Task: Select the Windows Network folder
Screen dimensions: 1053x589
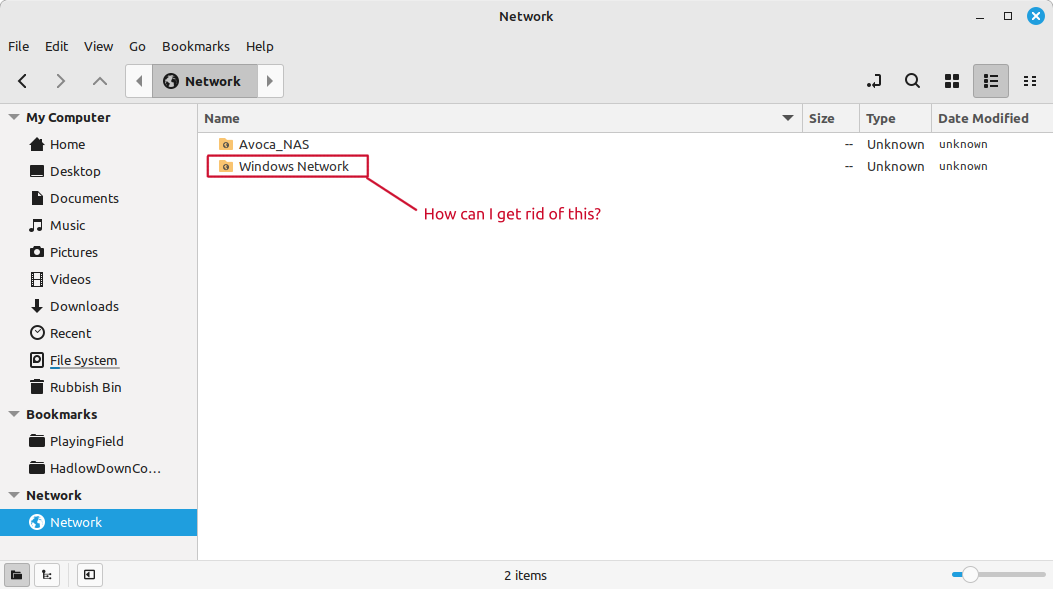Action: point(293,166)
